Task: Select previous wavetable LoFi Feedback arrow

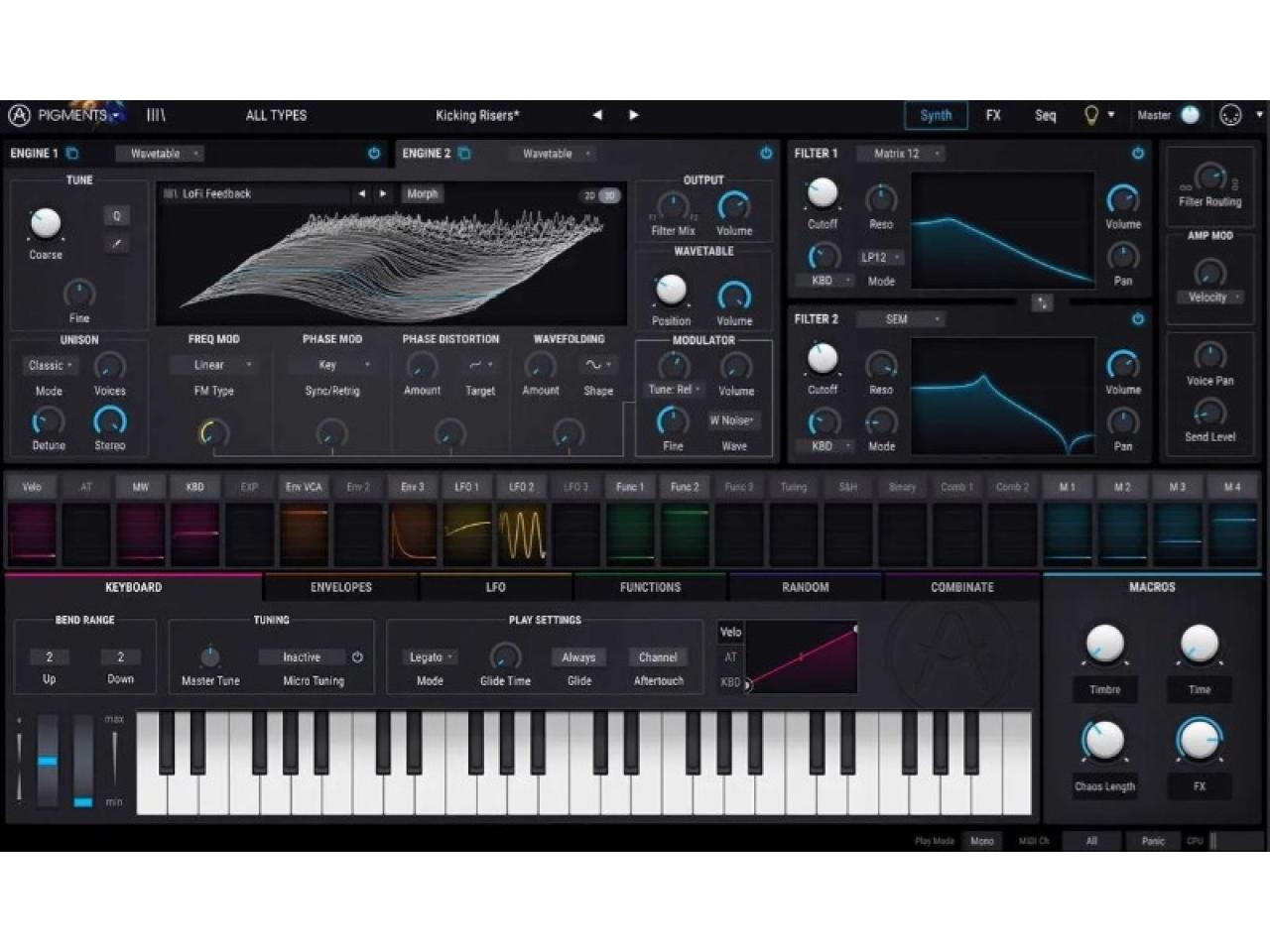Action: click(362, 194)
